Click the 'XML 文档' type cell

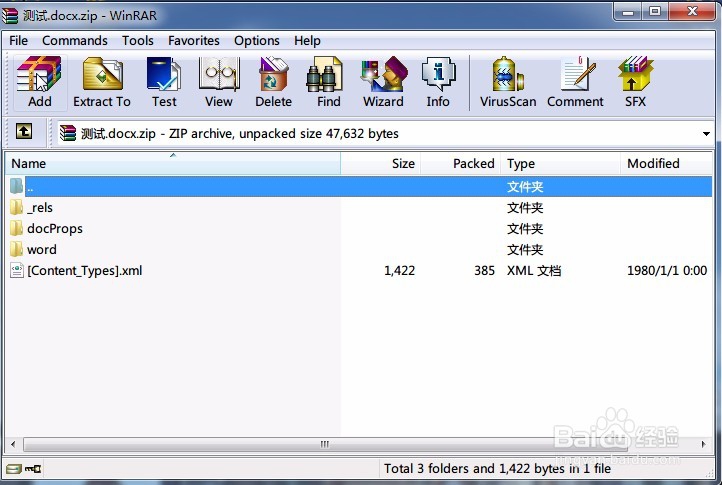point(534,270)
